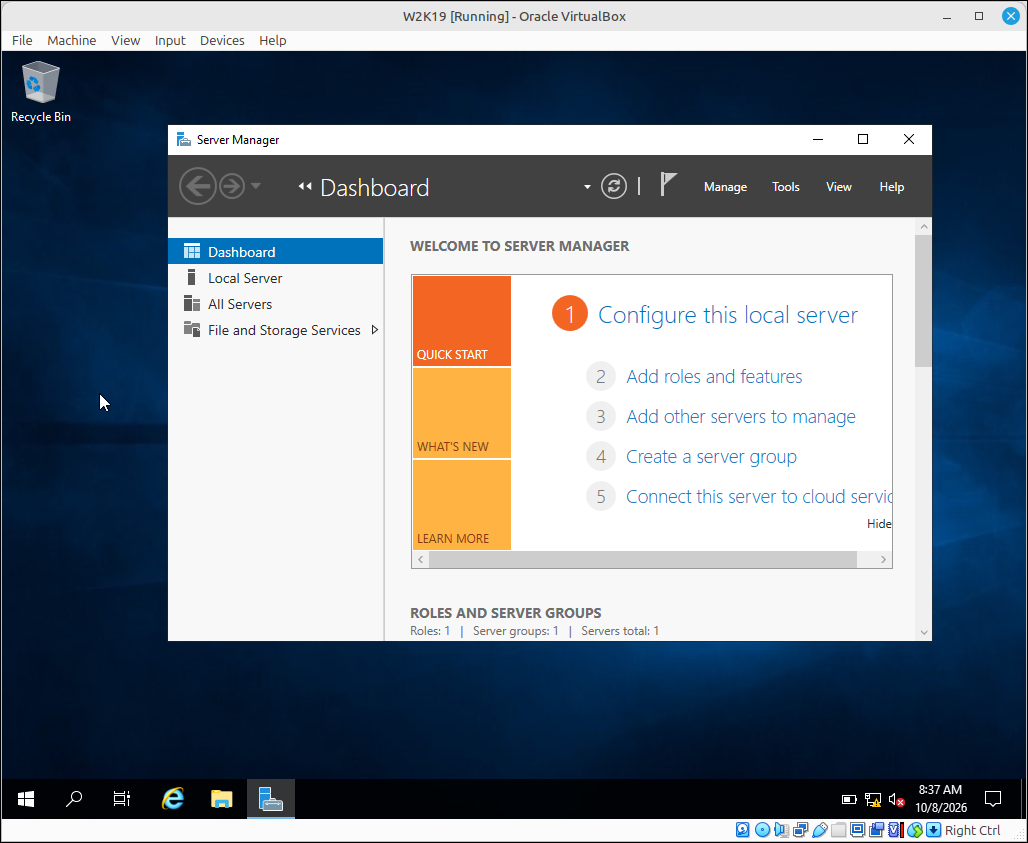Open Task View on the taskbar
Image resolution: width=1028 pixels, height=843 pixels.
pyautogui.click(x=122, y=798)
